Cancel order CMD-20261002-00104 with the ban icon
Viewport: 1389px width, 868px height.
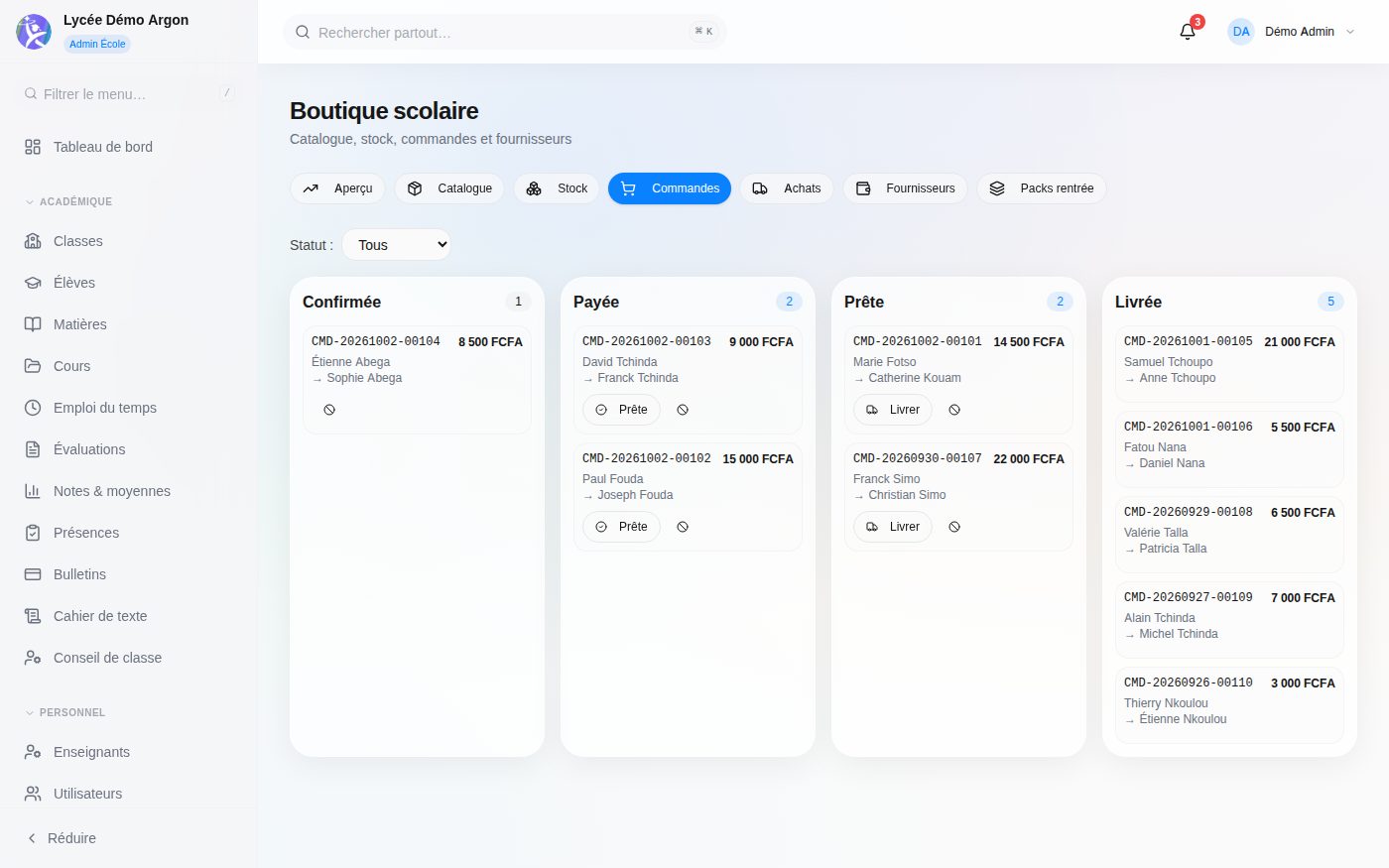point(329,410)
